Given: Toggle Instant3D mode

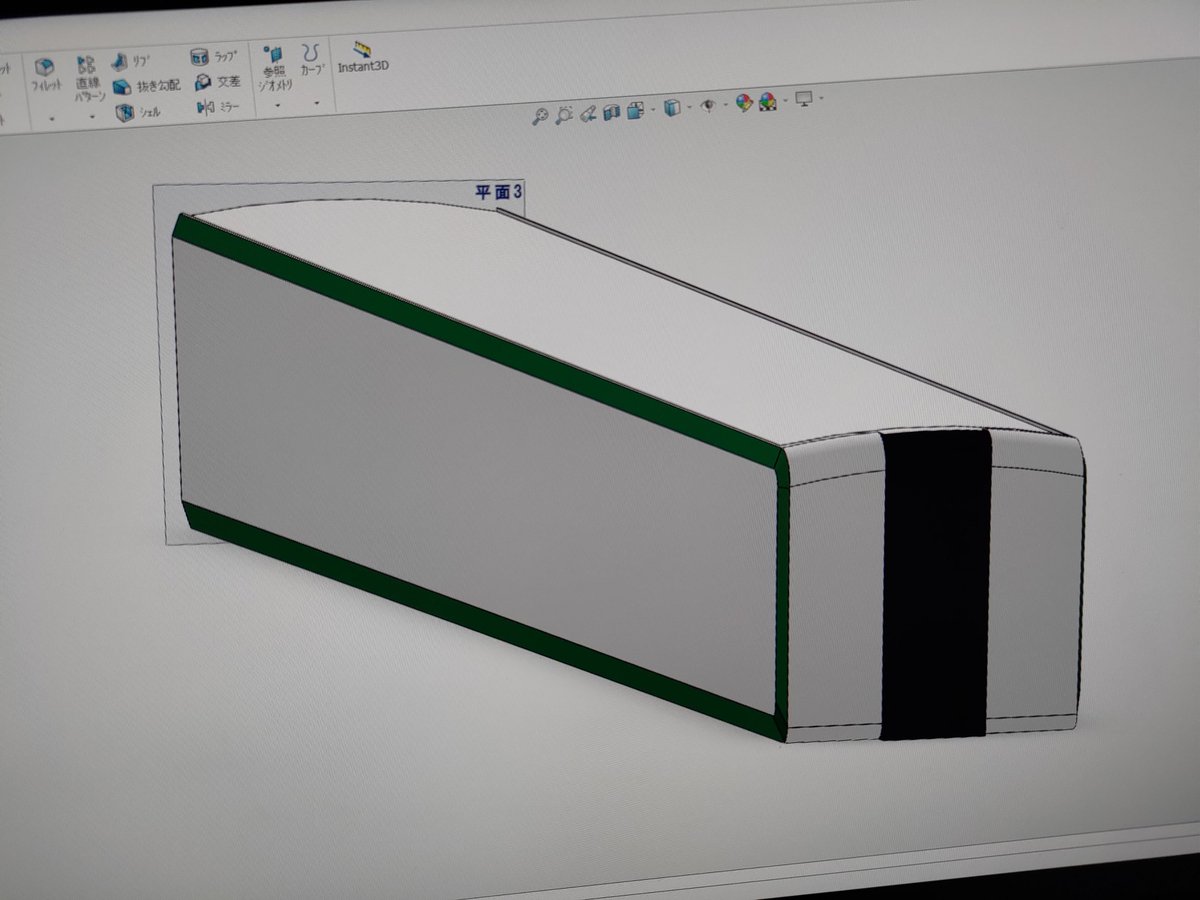Looking at the screenshot, I should pyautogui.click(x=362, y=56).
